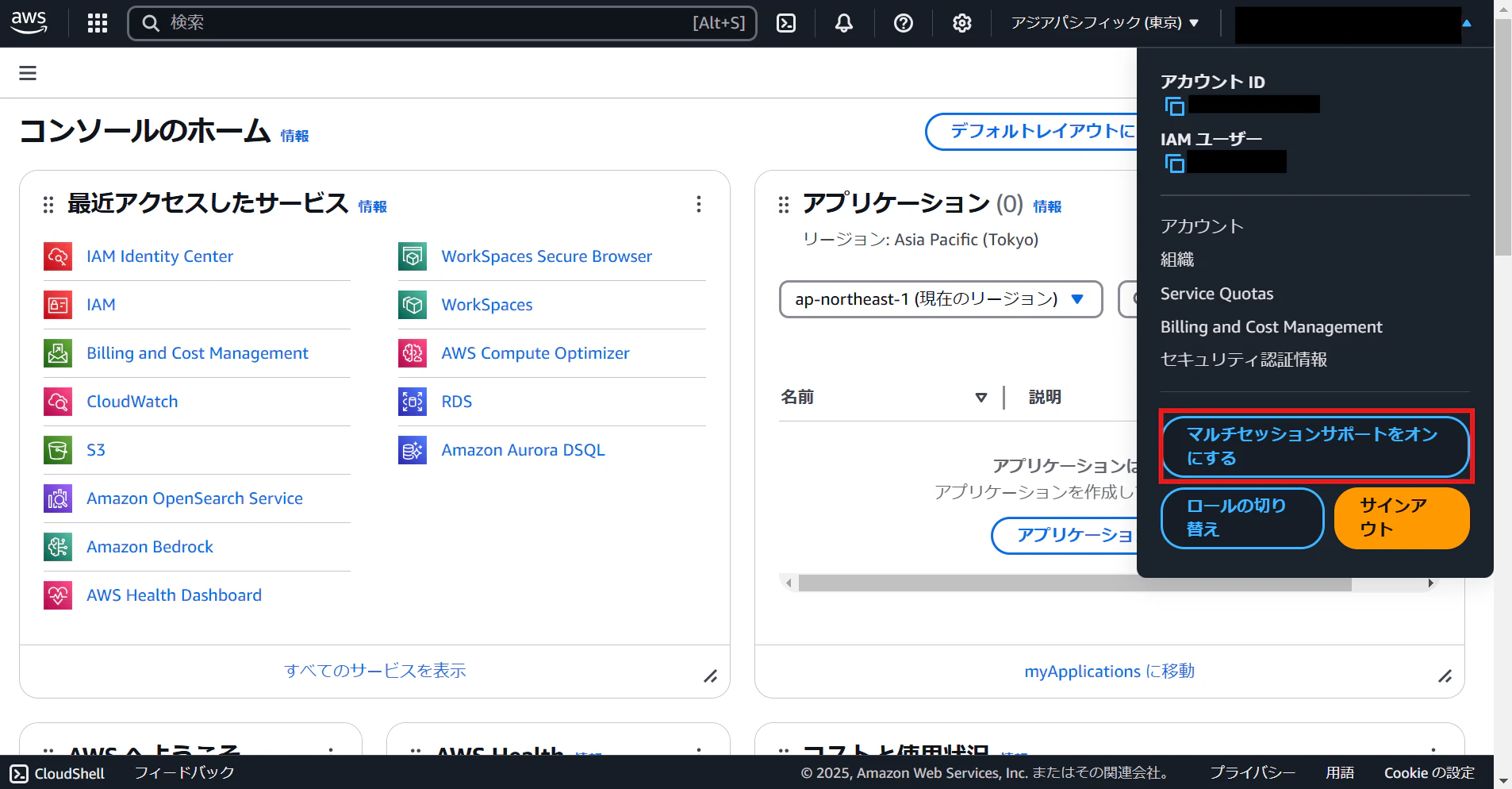The height and width of the screenshot is (789, 1512).
Task: Click 情報 link beside コンソールのホーム
Action: (x=294, y=137)
